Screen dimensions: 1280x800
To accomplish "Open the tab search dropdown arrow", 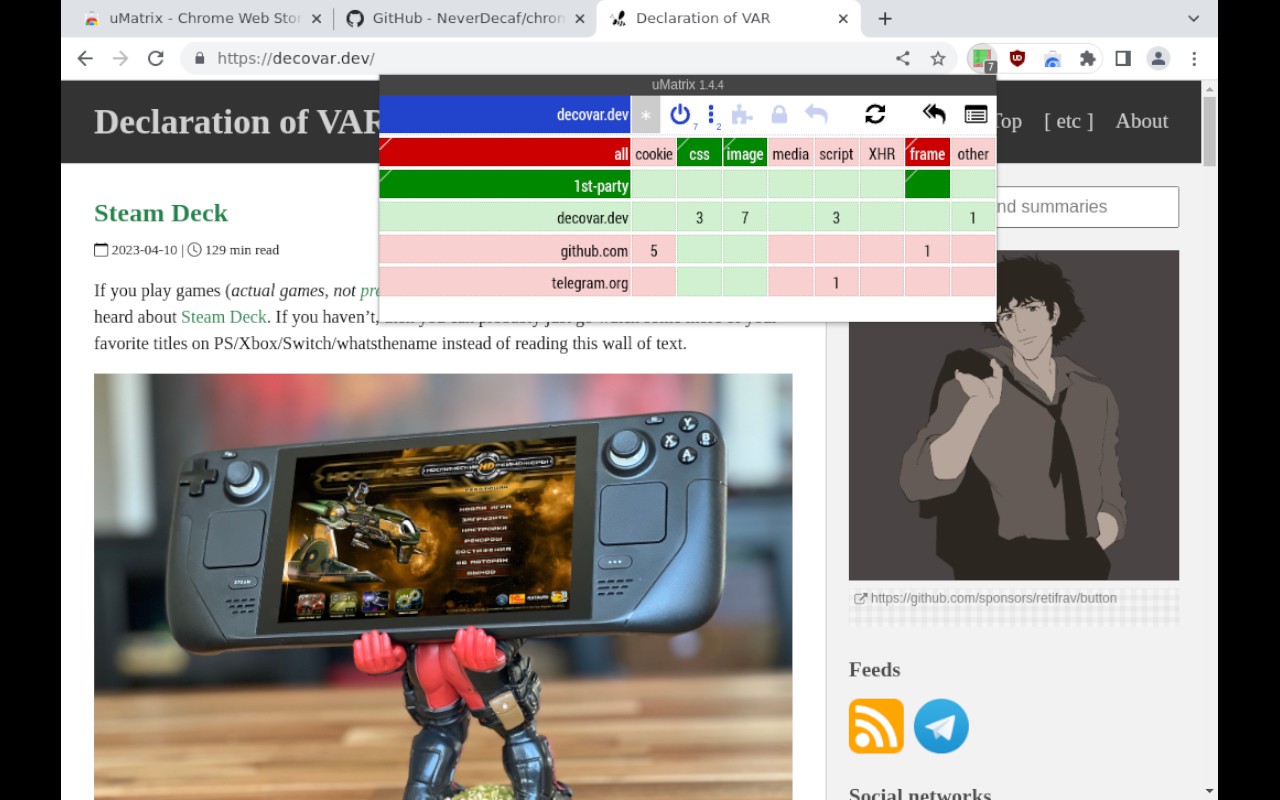I will [1193, 18].
